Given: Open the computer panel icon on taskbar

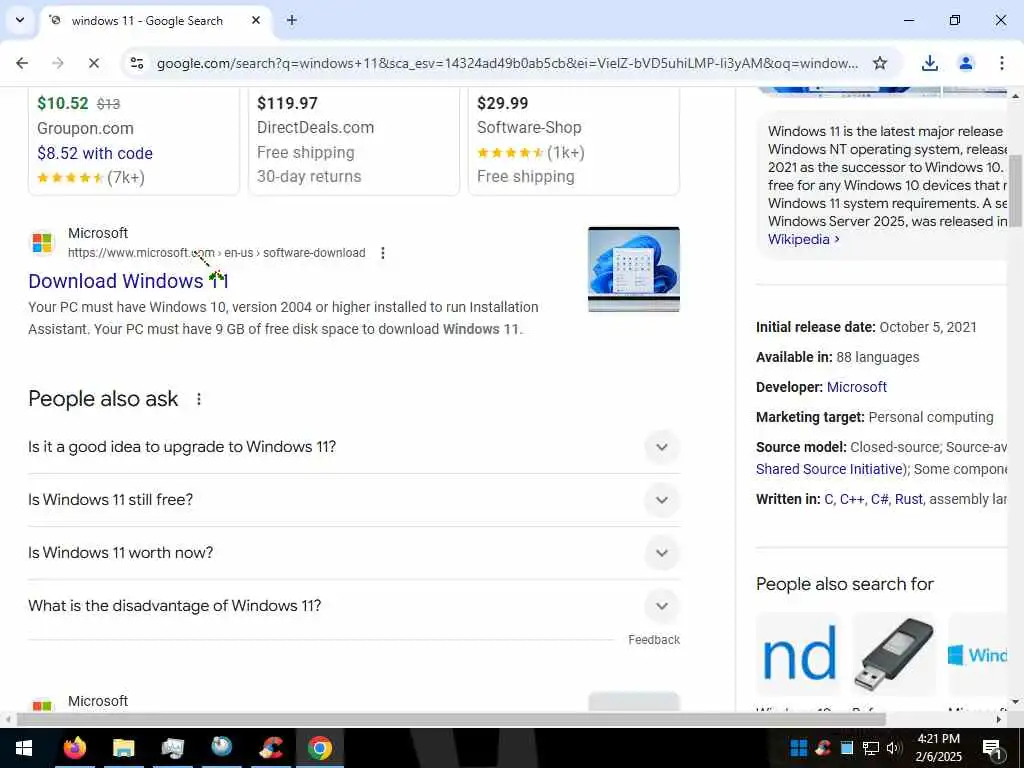Looking at the screenshot, I should 172,748.
